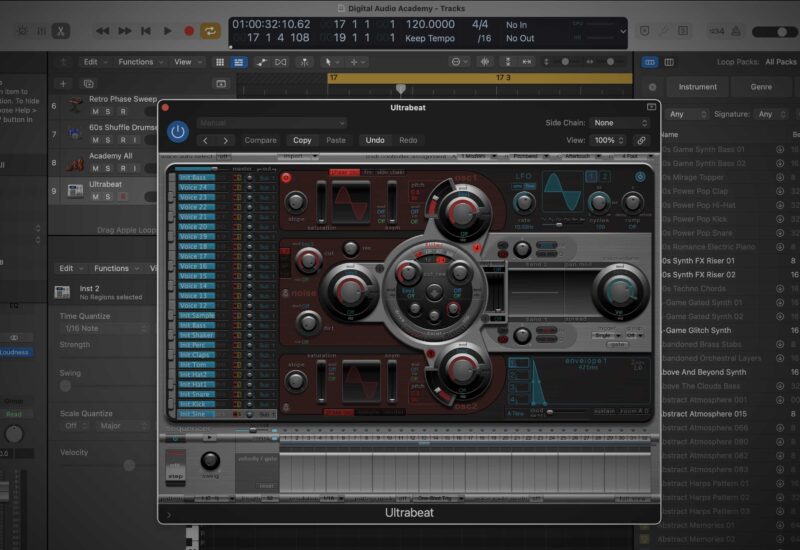Click the add track plus button

(x=63, y=84)
